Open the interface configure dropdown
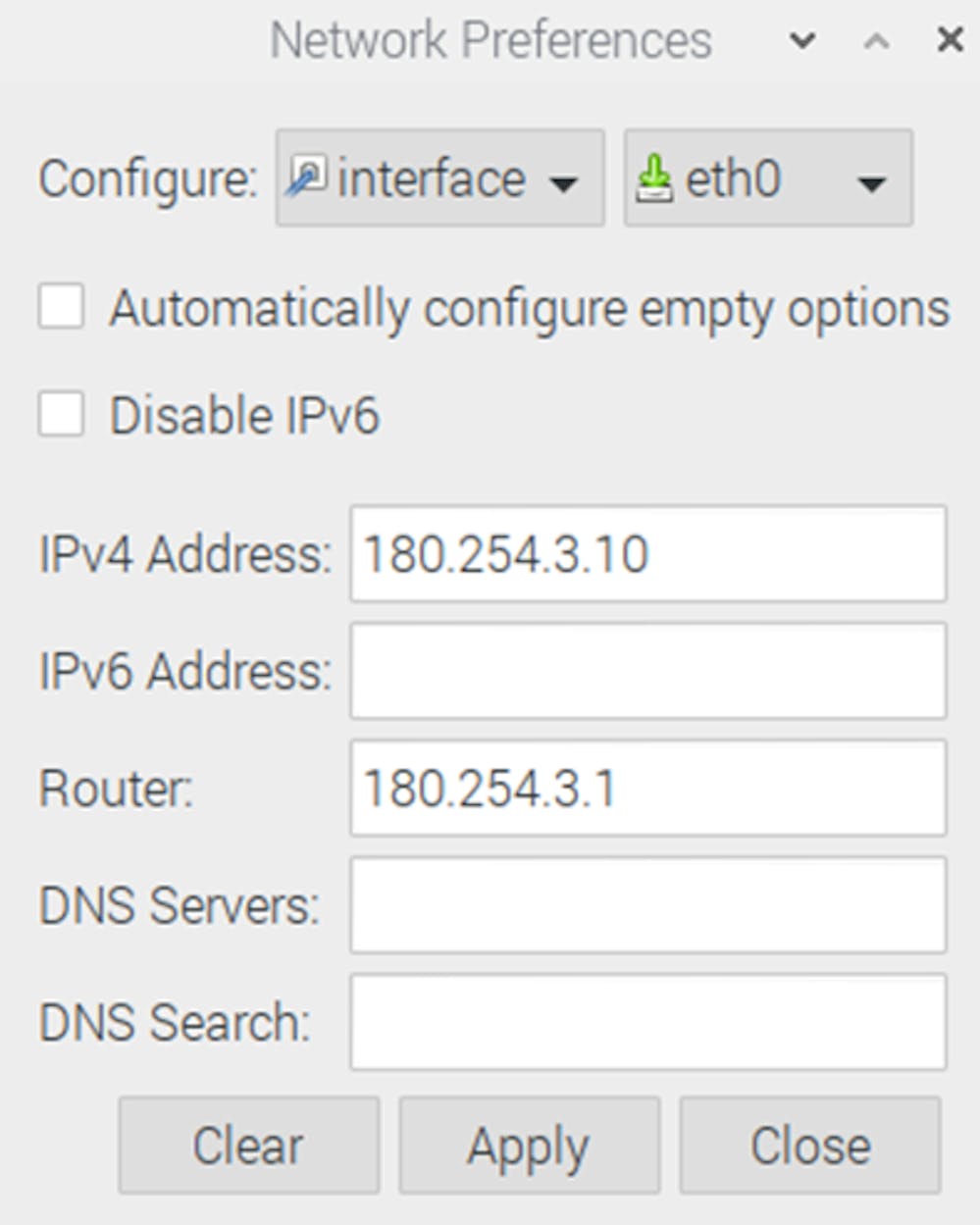The image size is (980, 1225). [x=439, y=178]
